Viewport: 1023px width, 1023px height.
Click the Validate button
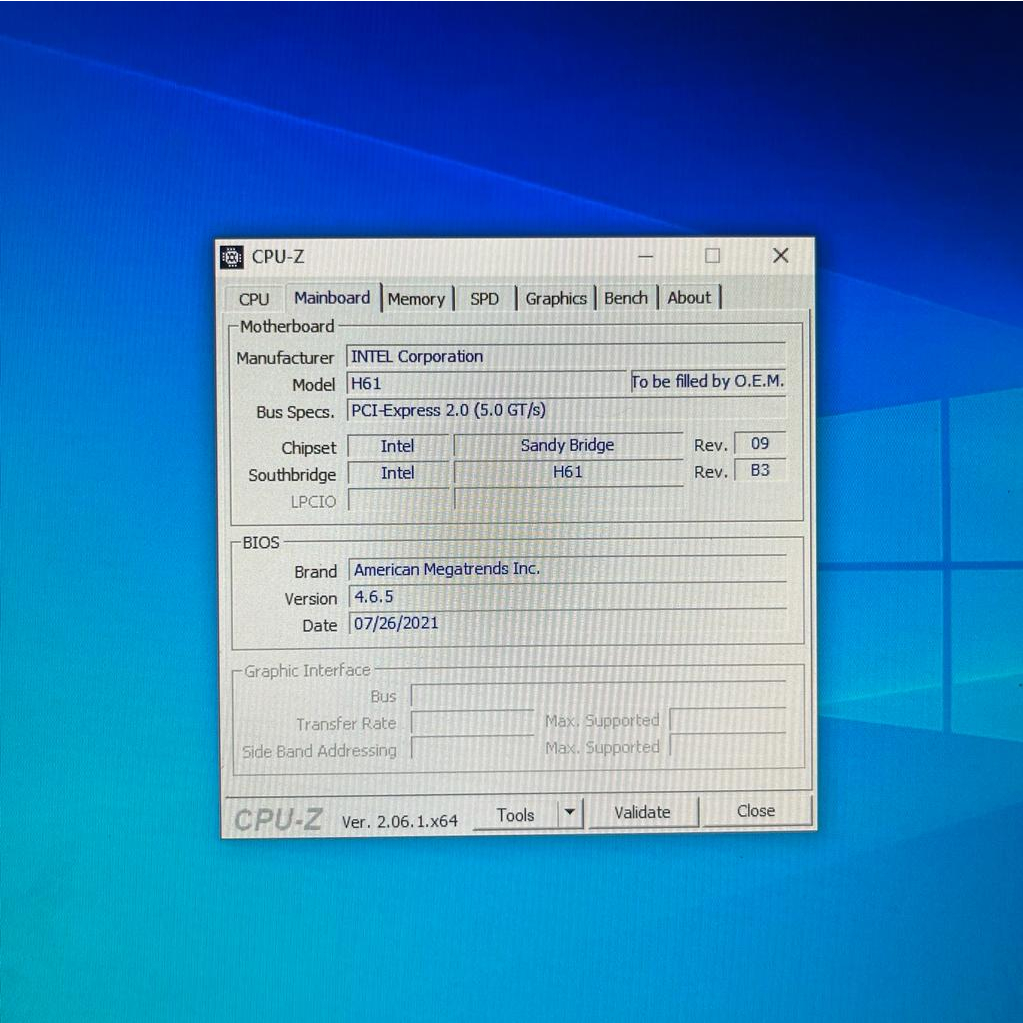pyautogui.click(x=642, y=812)
